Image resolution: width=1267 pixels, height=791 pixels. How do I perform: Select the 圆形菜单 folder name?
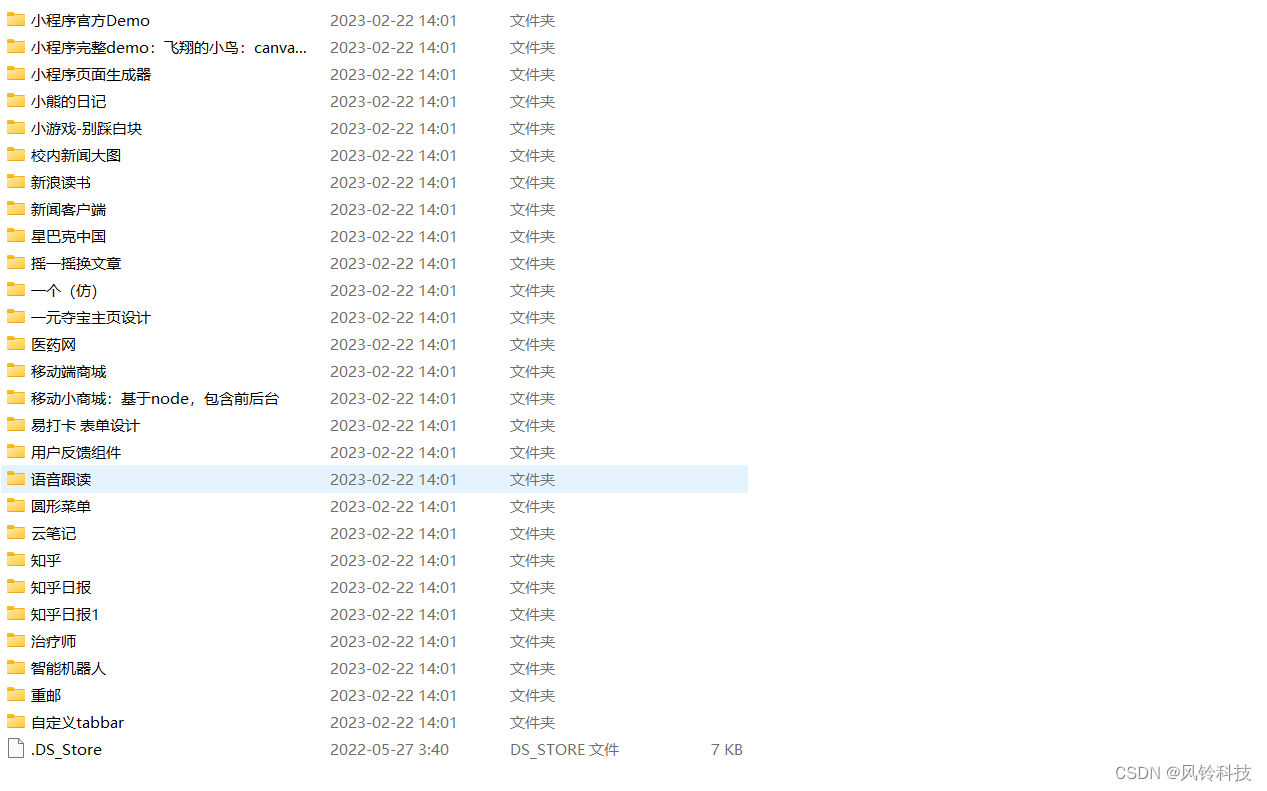tap(61, 506)
